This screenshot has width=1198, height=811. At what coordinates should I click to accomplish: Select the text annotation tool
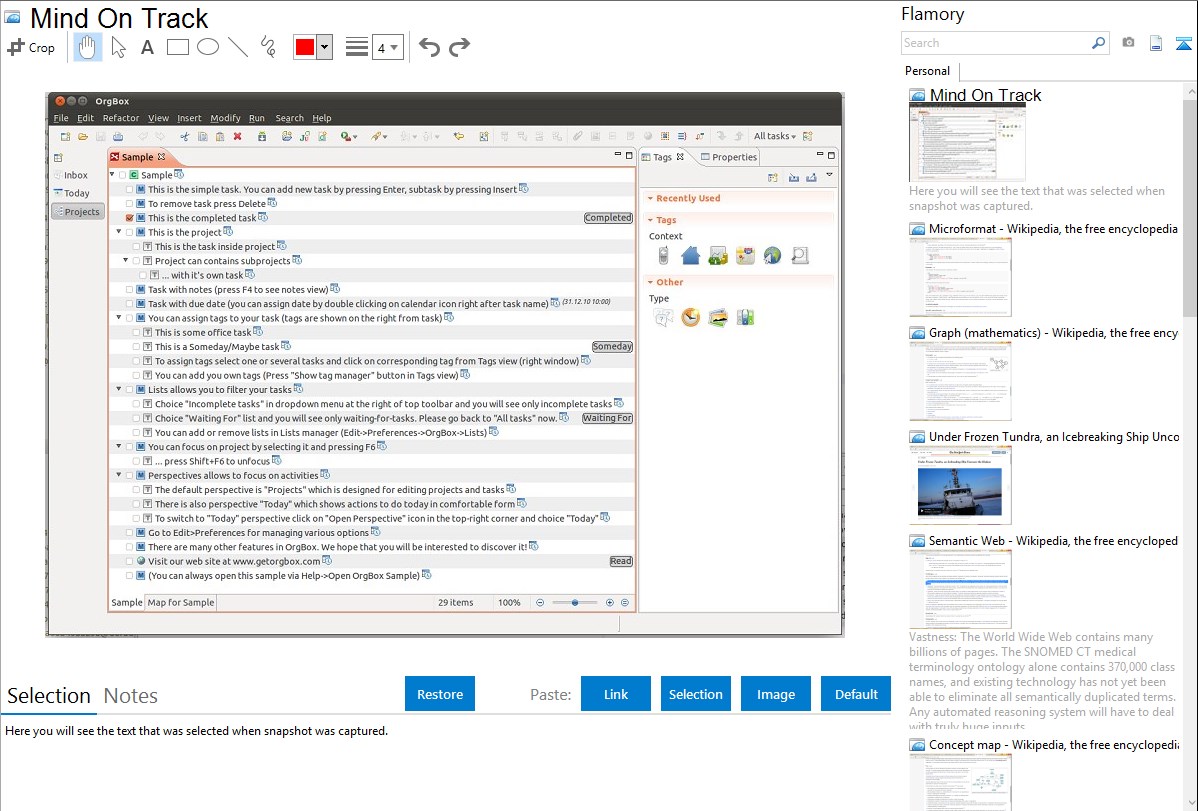(x=147, y=47)
